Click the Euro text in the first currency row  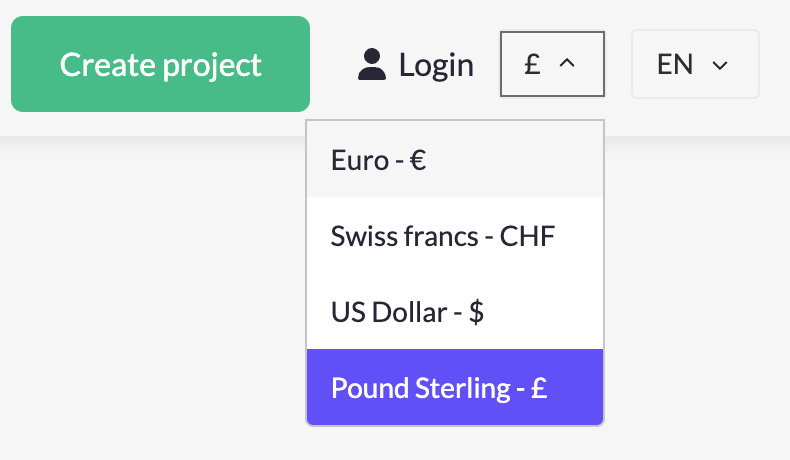pyautogui.click(x=359, y=160)
